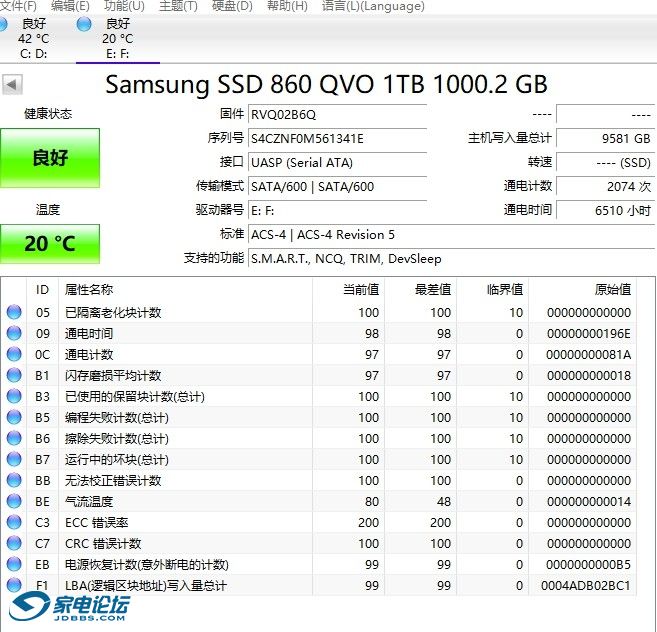Click raw value 0000000196E
657x632 pixels.
[589, 334]
